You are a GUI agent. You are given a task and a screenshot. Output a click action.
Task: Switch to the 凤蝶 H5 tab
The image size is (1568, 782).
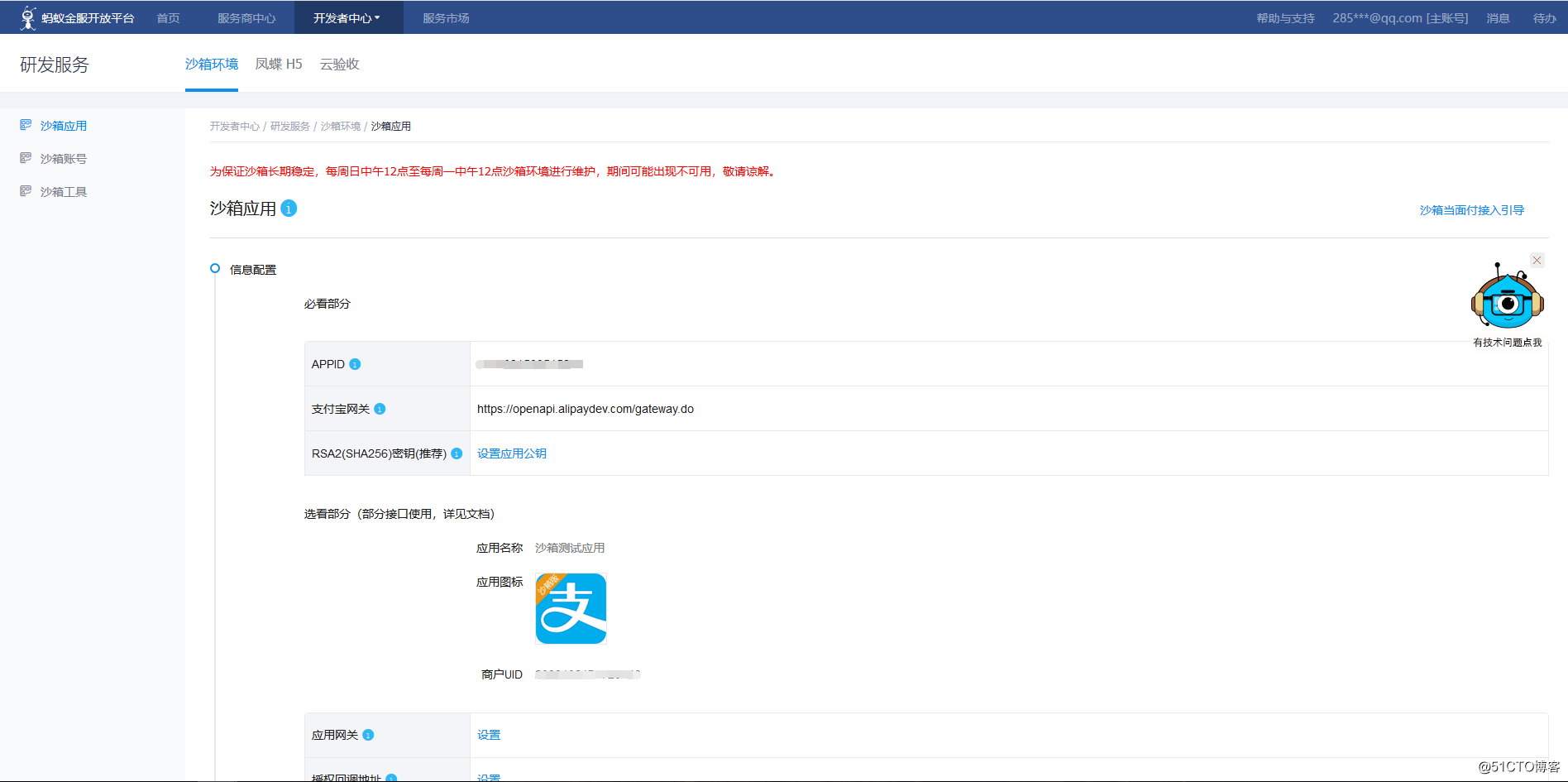click(279, 64)
